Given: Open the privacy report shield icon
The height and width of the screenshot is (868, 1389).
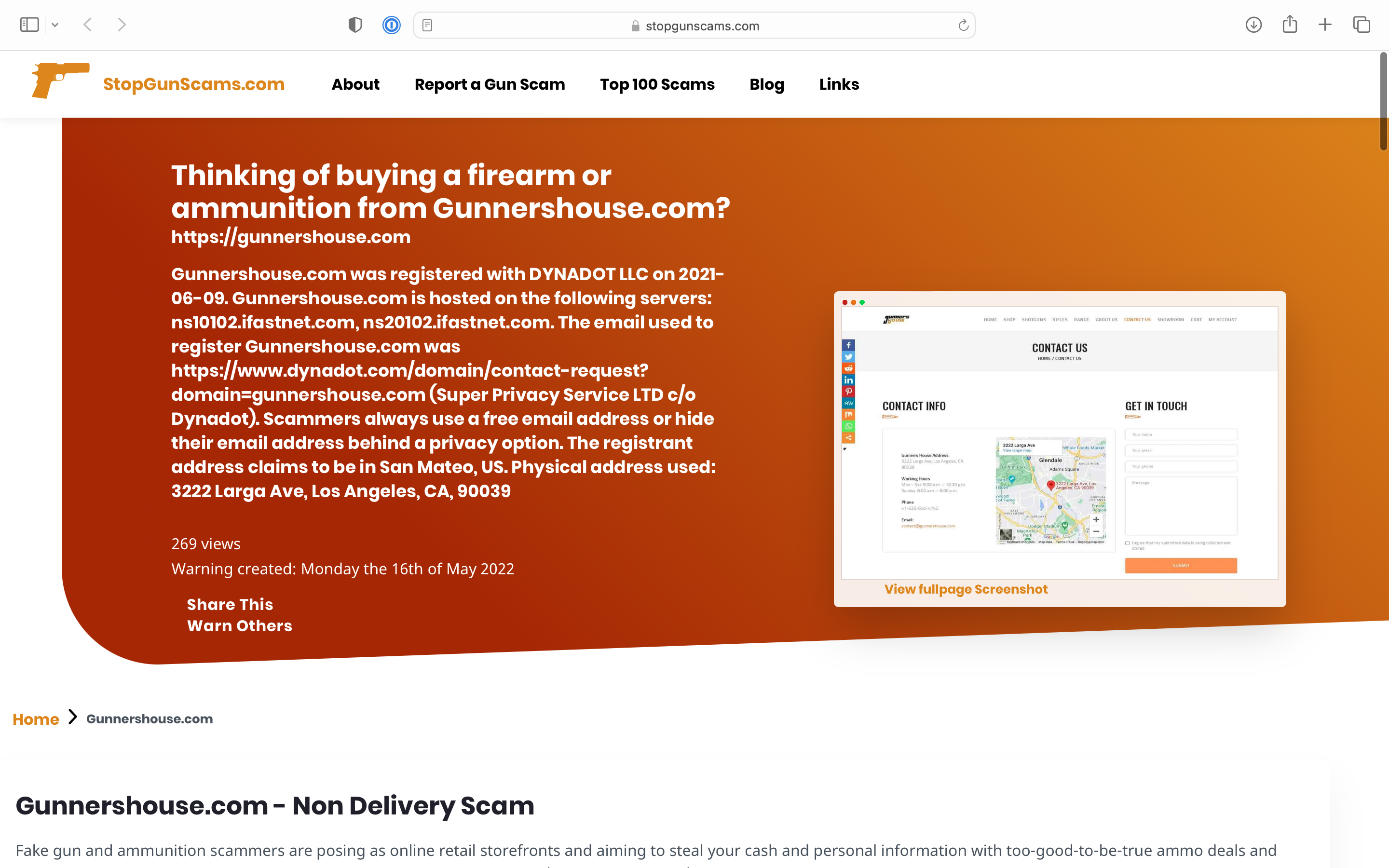Looking at the screenshot, I should (x=355, y=25).
